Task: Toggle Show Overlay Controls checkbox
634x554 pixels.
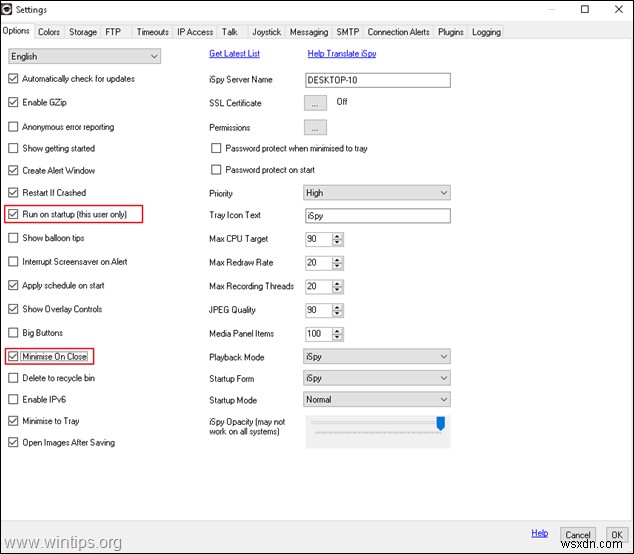Action: tap(13, 309)
